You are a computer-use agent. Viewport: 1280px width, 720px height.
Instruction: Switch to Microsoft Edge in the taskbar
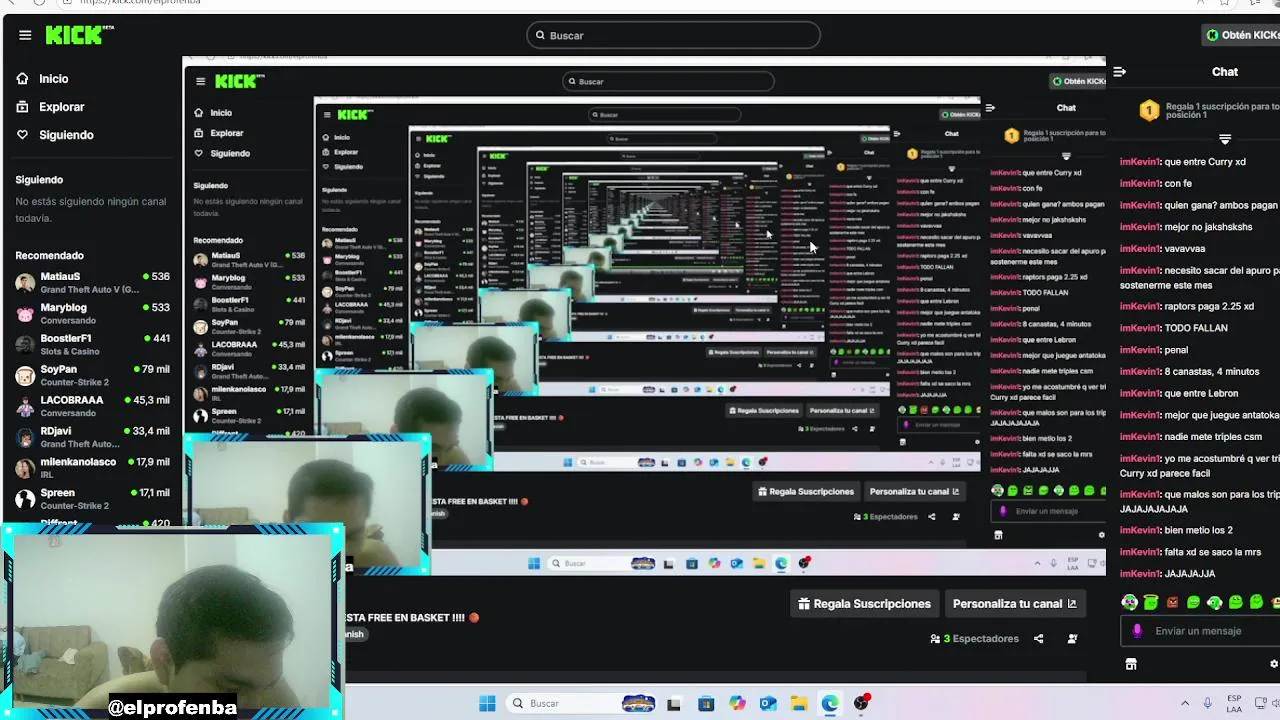(830, 704)
